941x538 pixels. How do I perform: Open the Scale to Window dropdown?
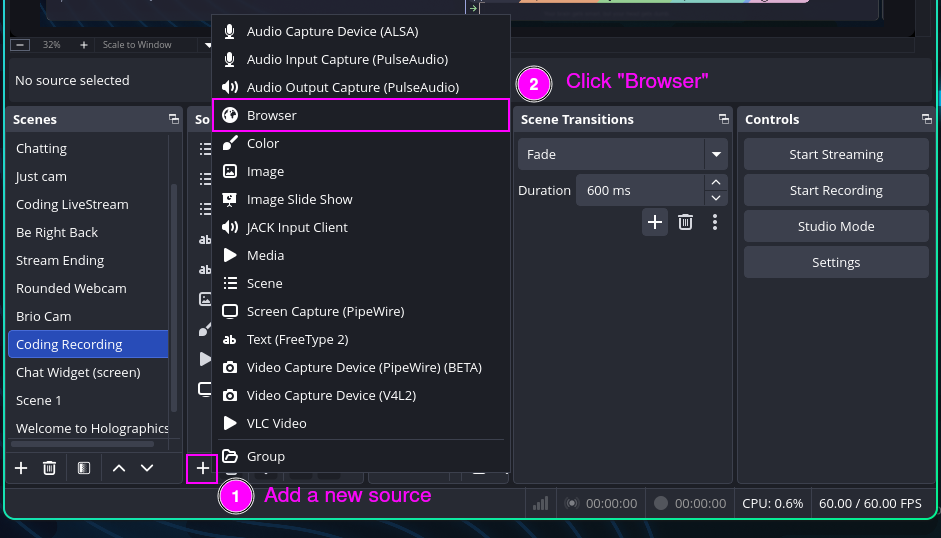155,45
